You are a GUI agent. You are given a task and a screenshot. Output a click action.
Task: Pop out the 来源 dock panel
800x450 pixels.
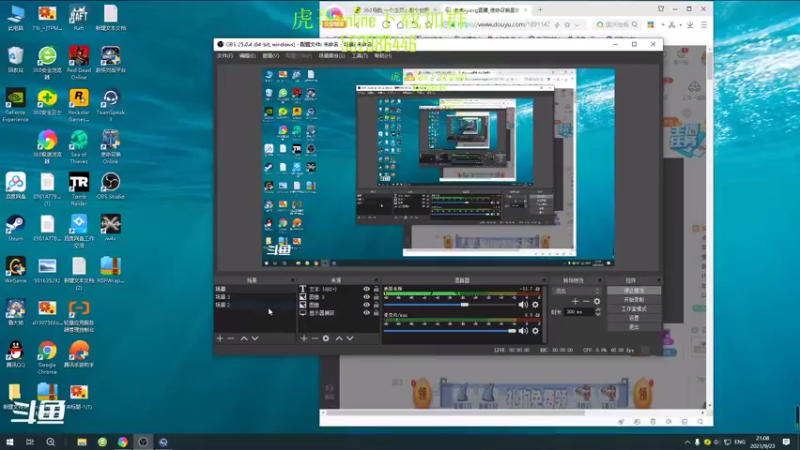coord(376,280)
